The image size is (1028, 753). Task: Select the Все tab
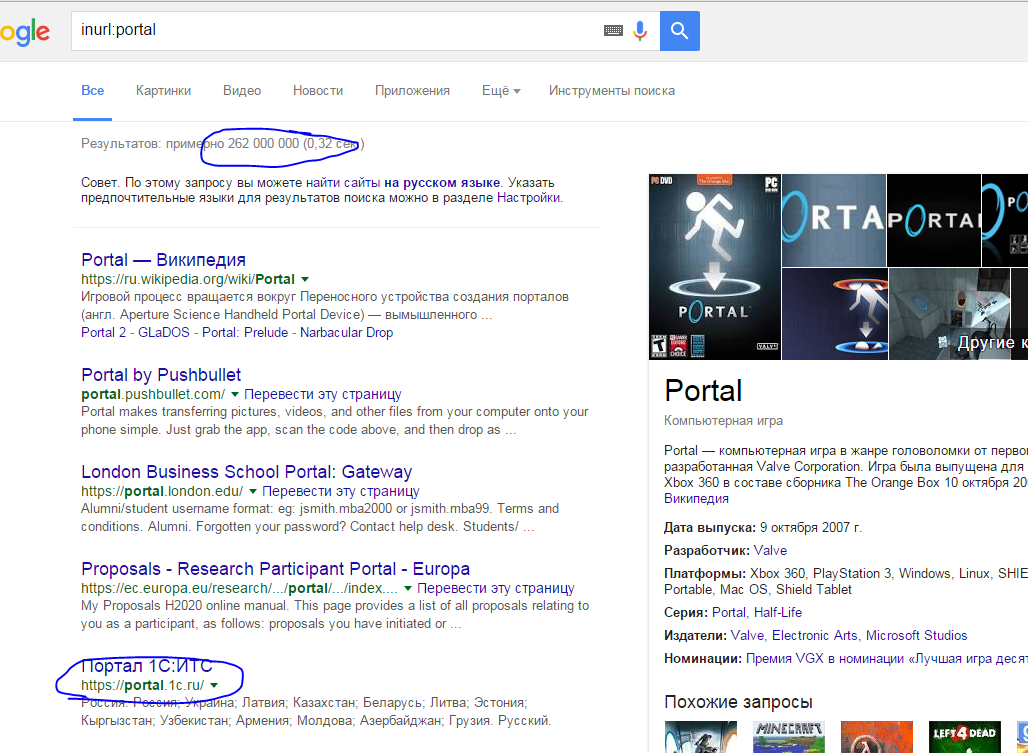pos(92,90)
